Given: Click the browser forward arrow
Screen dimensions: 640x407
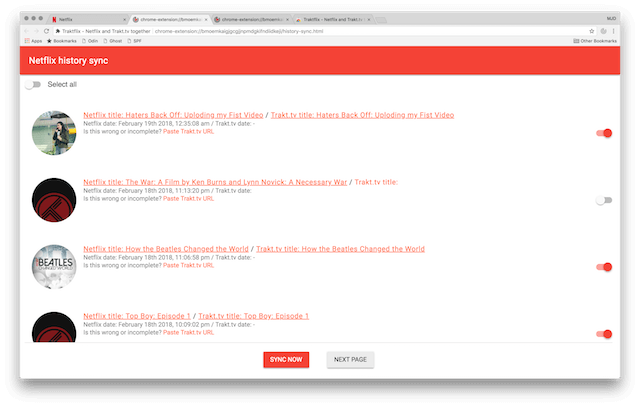Looking at the screenshot, I should (x=36, y=31).
